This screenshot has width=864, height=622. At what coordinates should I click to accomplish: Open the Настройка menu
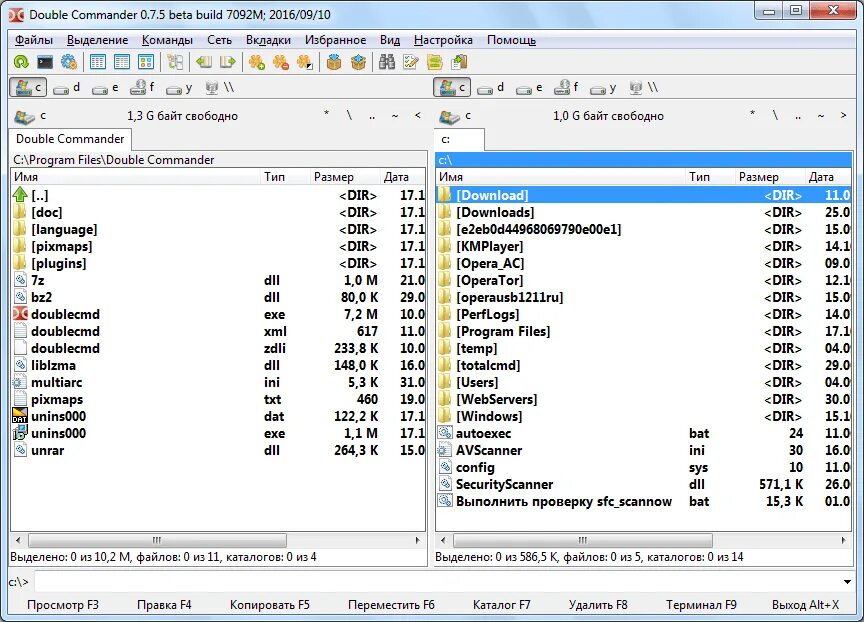(x=443, y=40)
